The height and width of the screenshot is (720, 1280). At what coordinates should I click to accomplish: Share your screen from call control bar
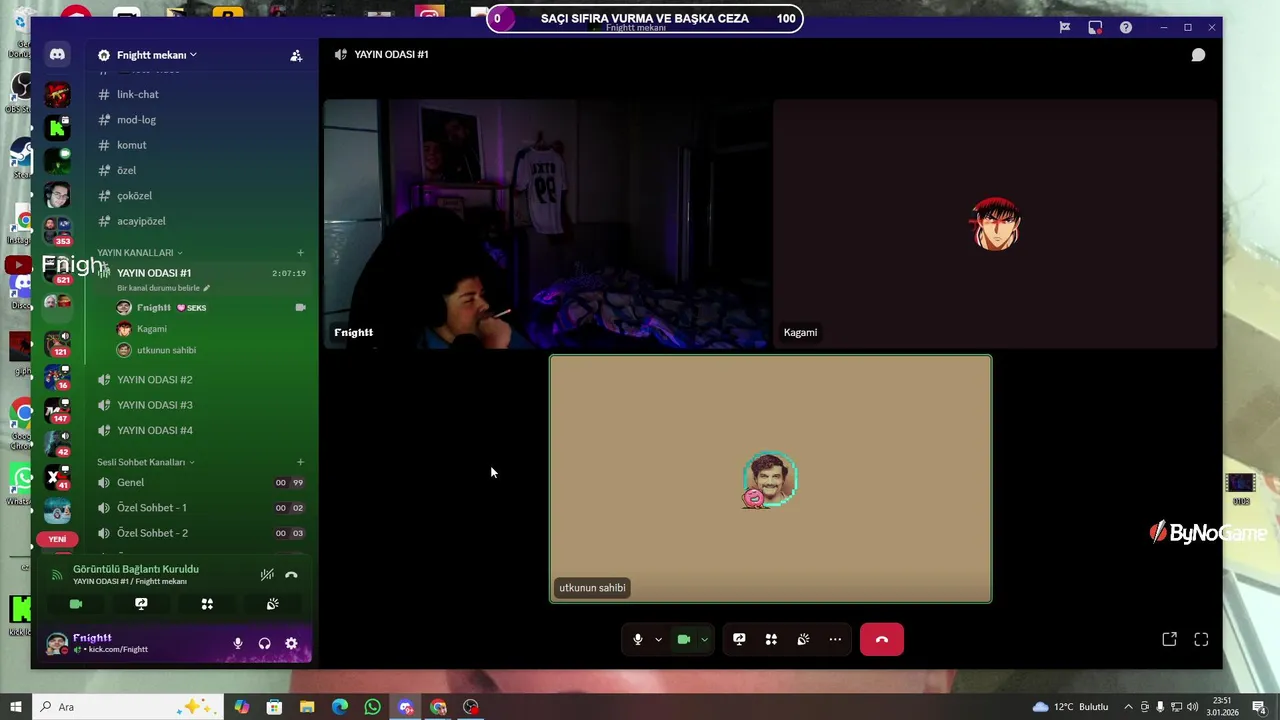tap(739, 640)
